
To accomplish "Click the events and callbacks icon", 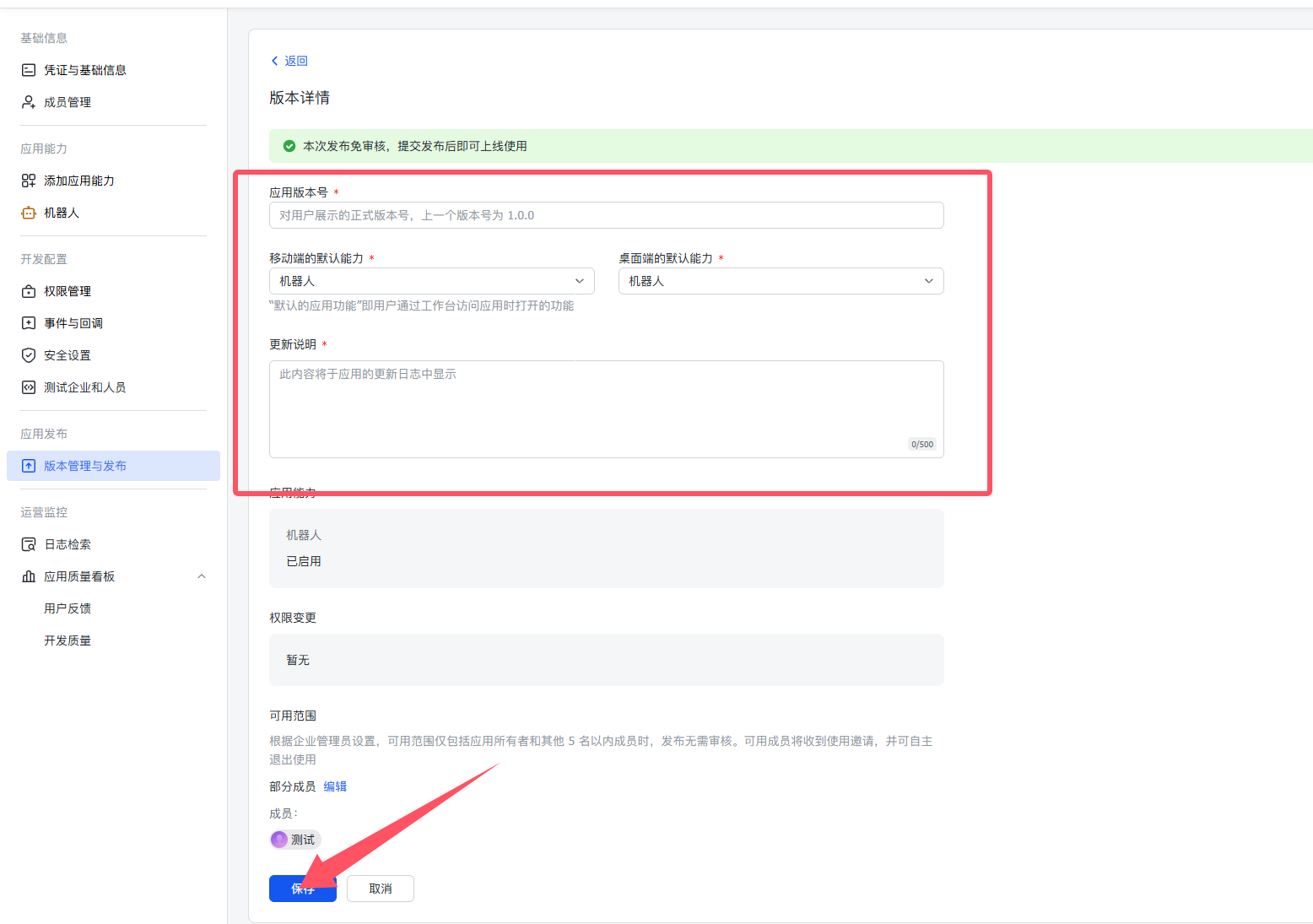I will (x=29, y=323).
